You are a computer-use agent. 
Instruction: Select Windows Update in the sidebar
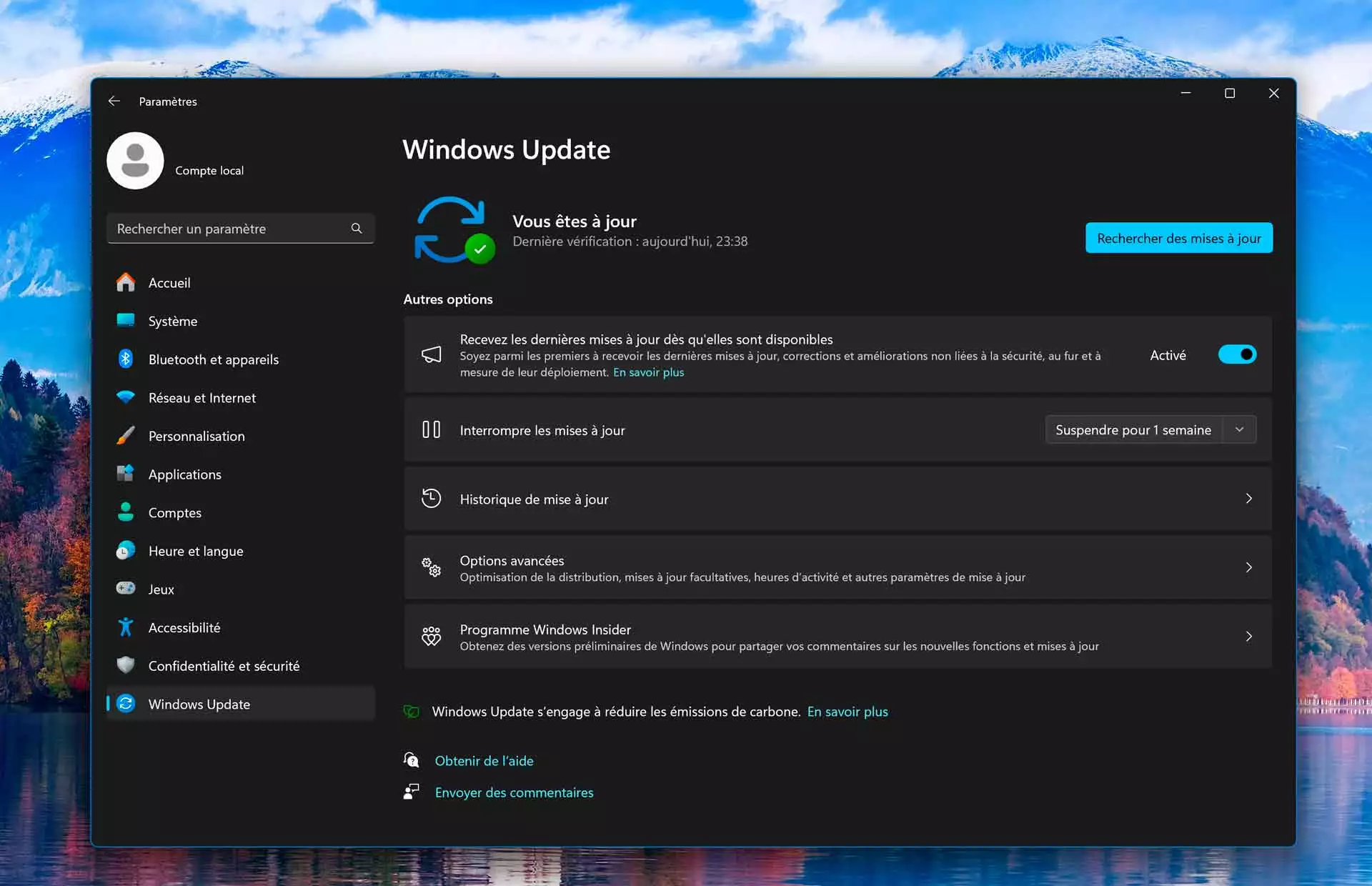click(x=199, y=704)
